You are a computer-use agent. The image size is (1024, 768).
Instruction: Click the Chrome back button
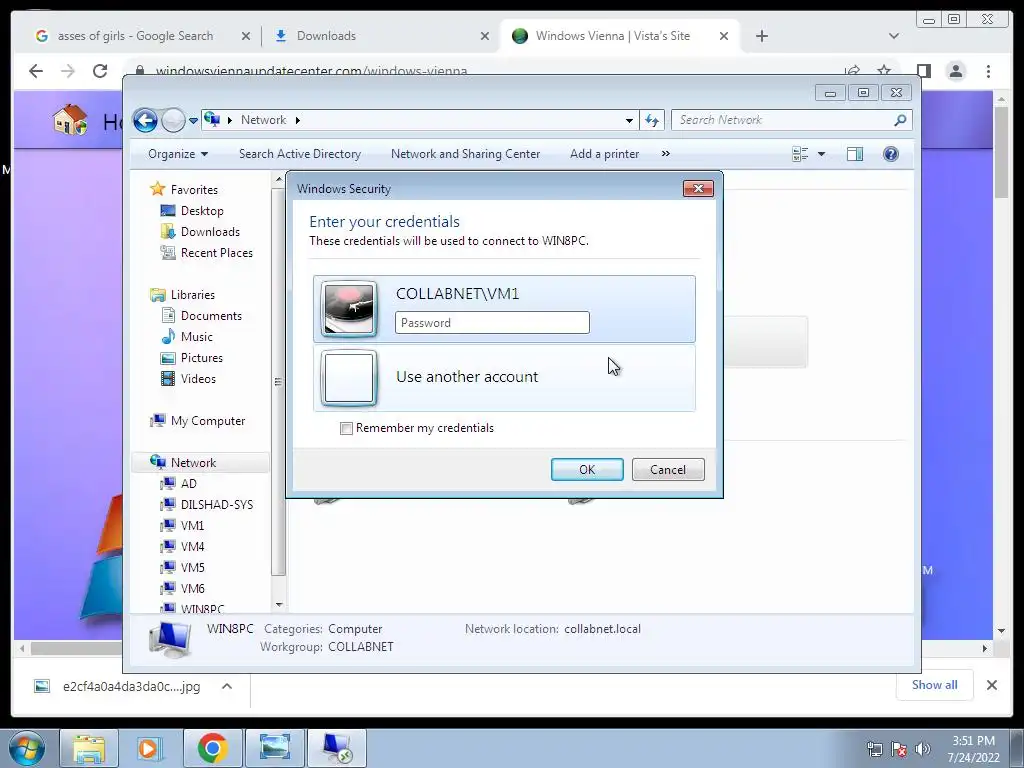[36, 71]
